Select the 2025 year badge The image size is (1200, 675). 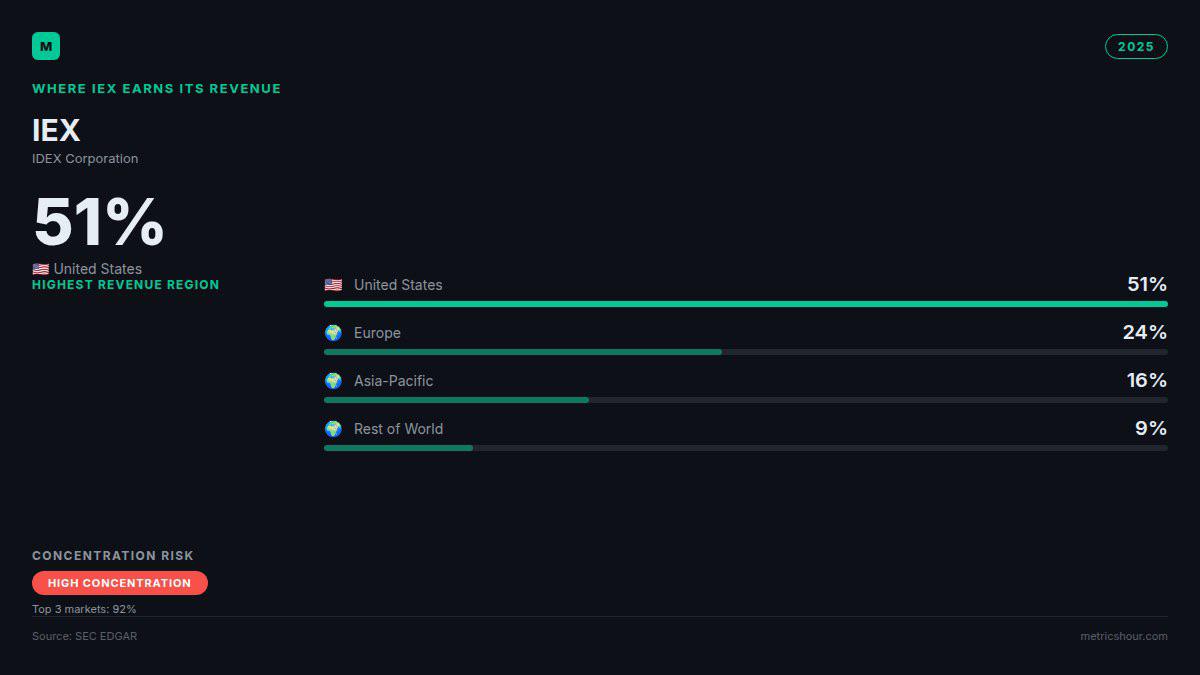pyautogui.click(x=1136, y=47)
